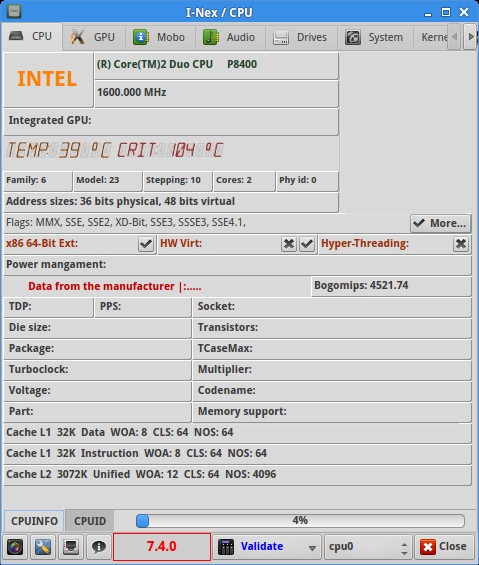Click the 'Bogomips: 4521.74' value
Image resolution: width=479 pixels, height=565 pixels.
(361, 285)
